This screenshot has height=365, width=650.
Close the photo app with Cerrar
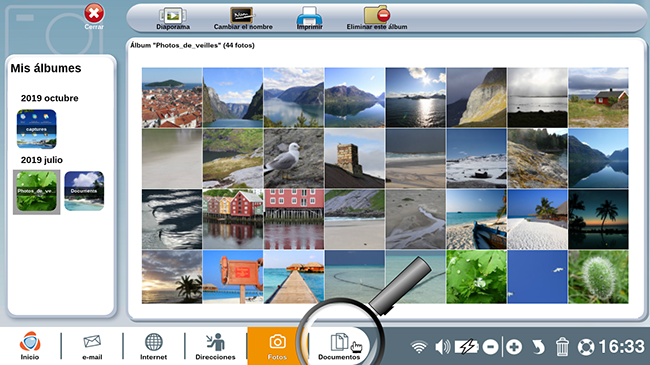[x=94, y=17]
